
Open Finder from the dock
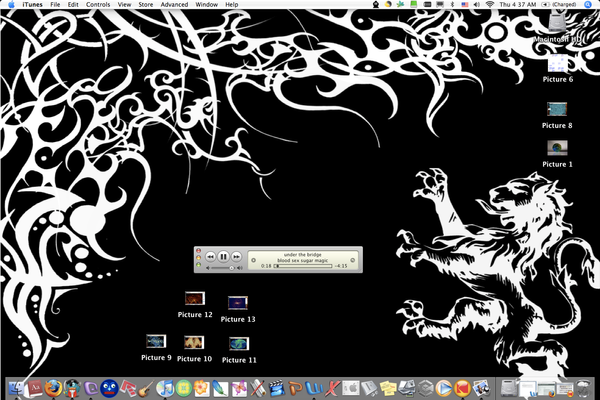(16, 389)
